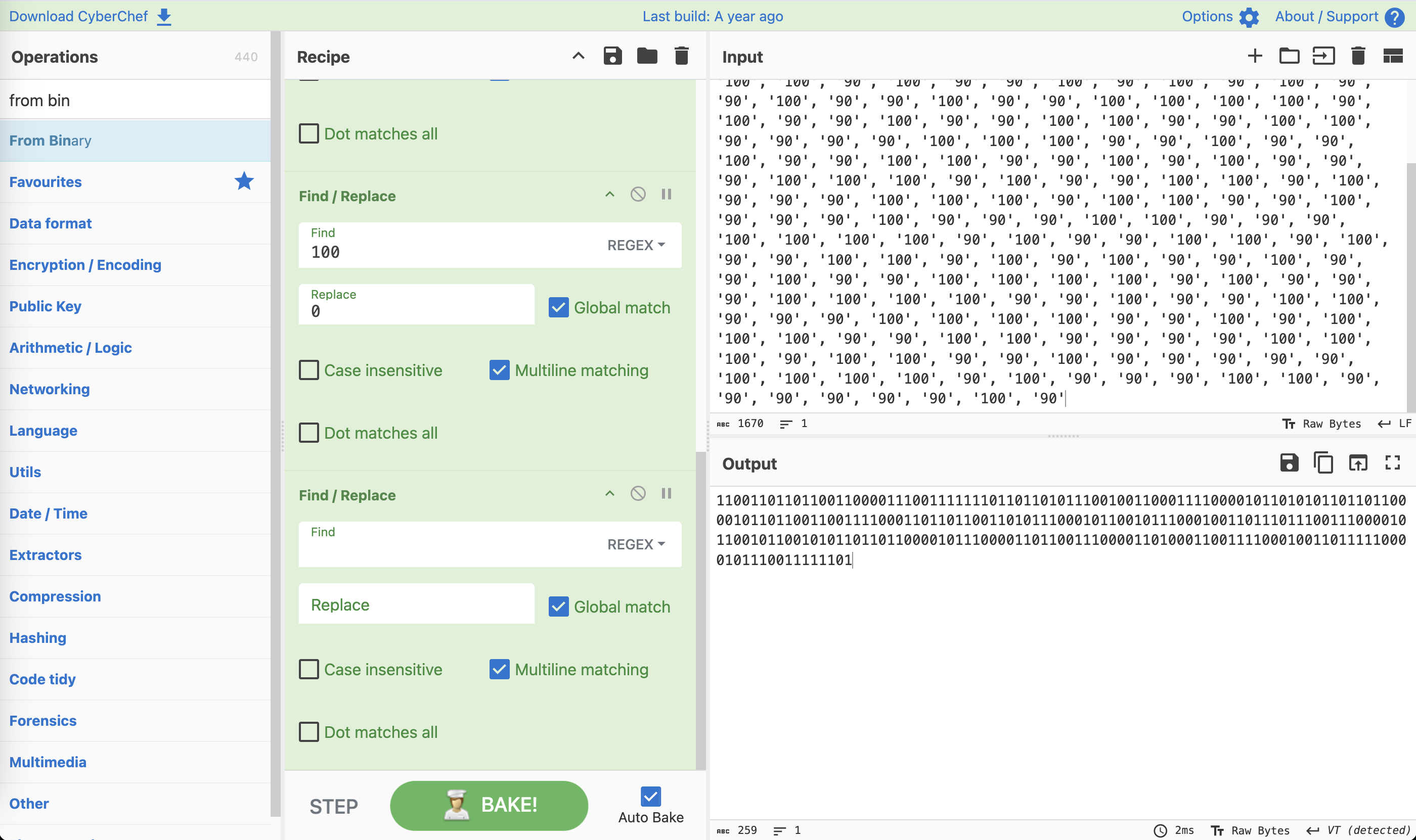Open REGEX dropdown for Find 100
Screen dimensions: 1416x840
tap(636, 245)
